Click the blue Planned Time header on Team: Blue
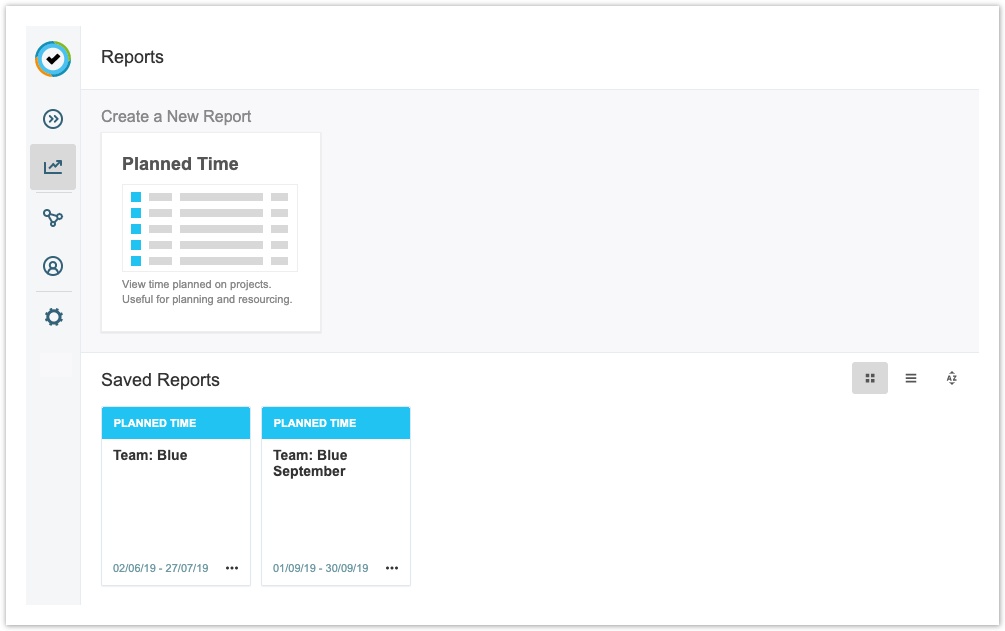 coord(176,423)
